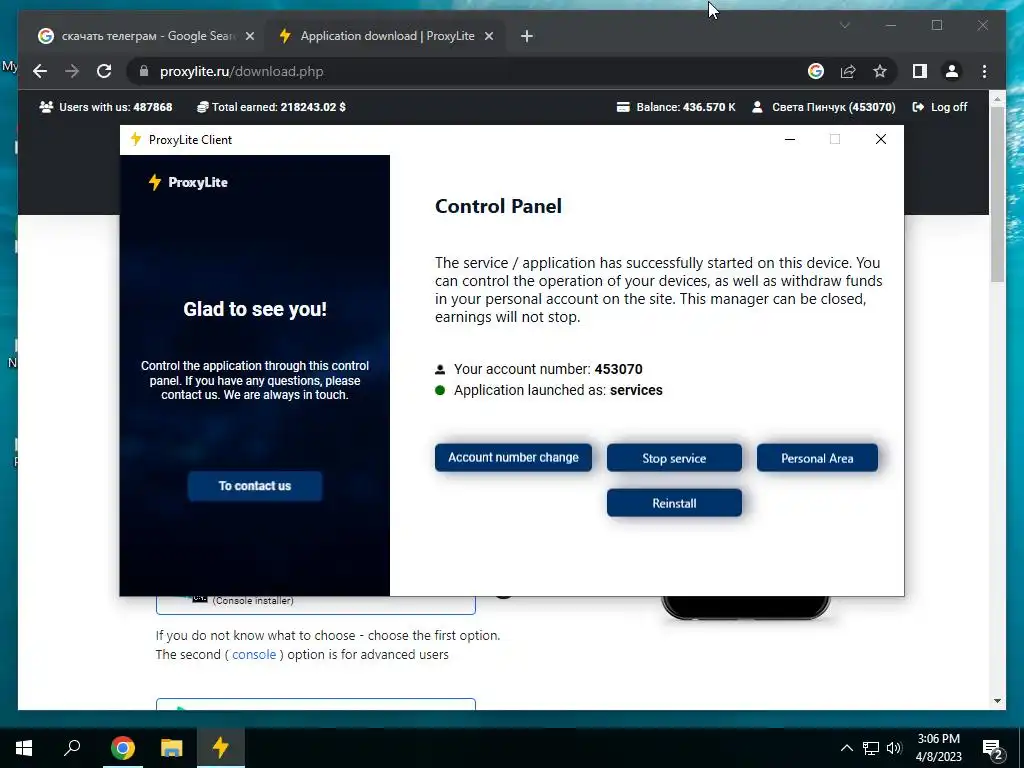Open the notification center icon
Screen dimensions: 1024x768
tap(992, 748)
